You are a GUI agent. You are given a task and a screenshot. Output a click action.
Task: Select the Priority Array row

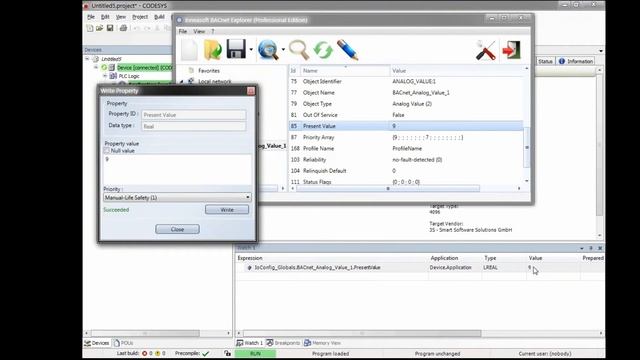pos(406,137)
